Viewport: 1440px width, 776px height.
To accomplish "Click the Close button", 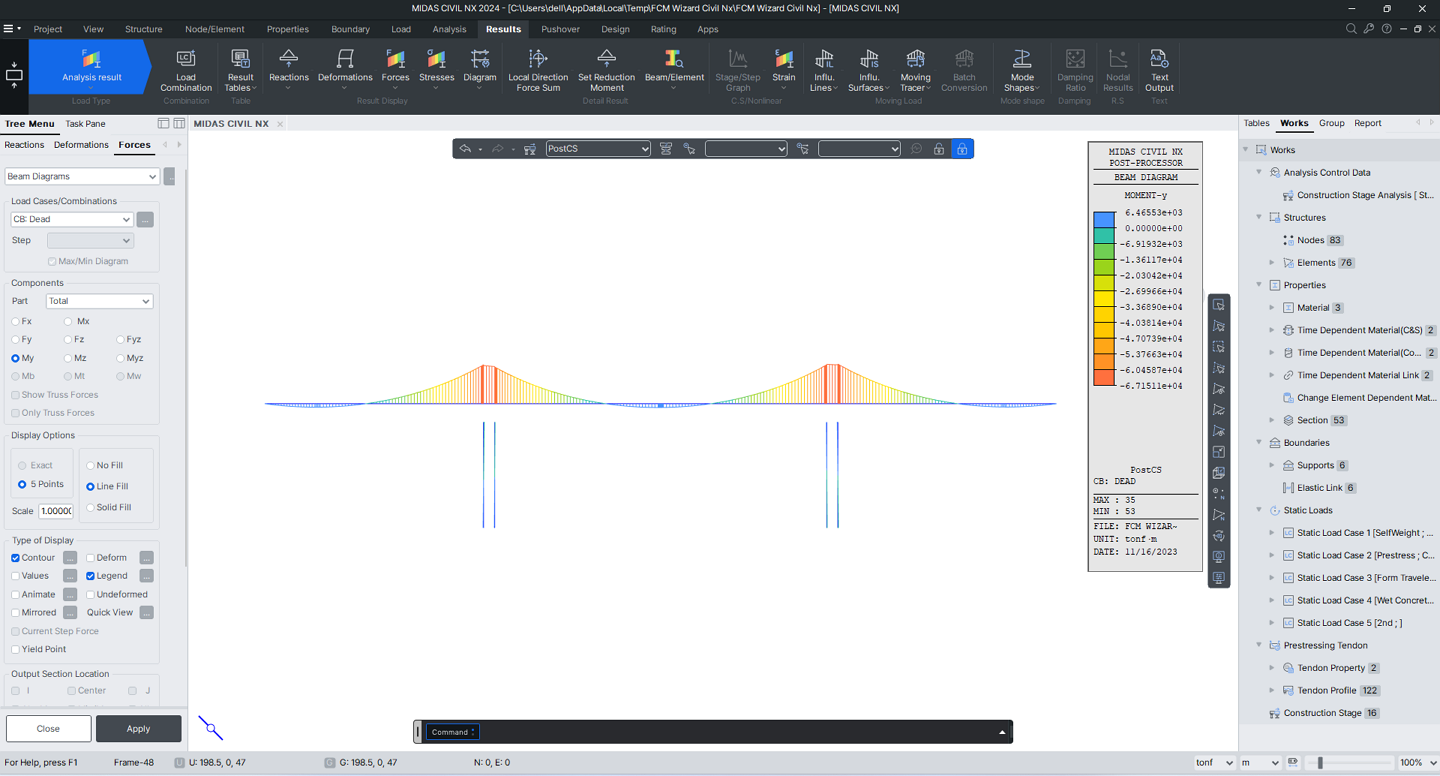I will [x=48, y=729].
